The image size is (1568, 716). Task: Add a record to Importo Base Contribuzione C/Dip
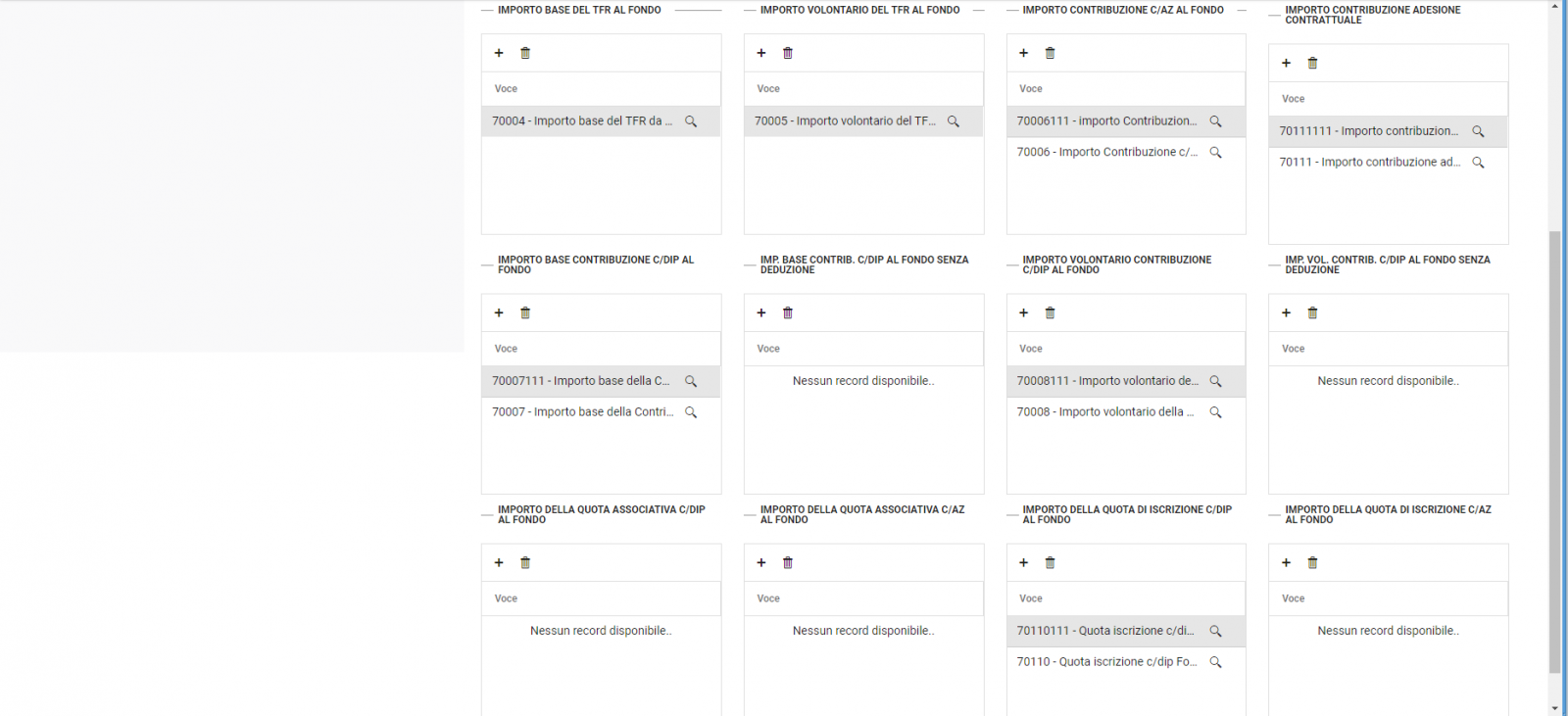pos(499,312)
